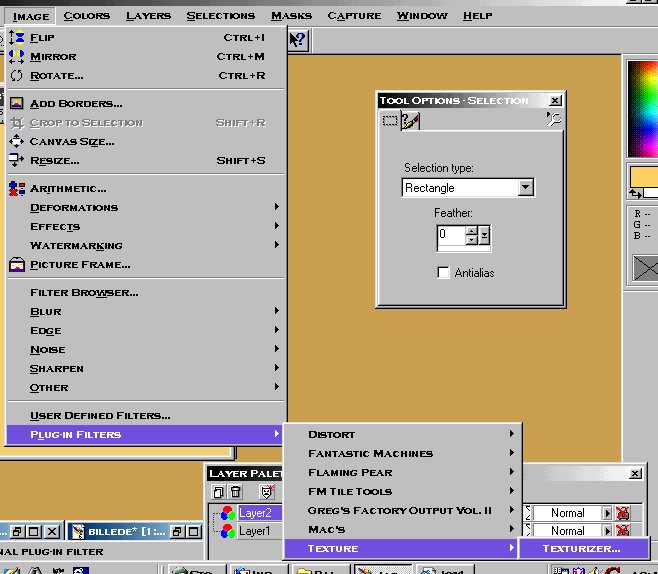Viewport: 658px width, 574px height.
Task: Choose Texturizer from Texture submenu
Action: (x=583, y=548)
